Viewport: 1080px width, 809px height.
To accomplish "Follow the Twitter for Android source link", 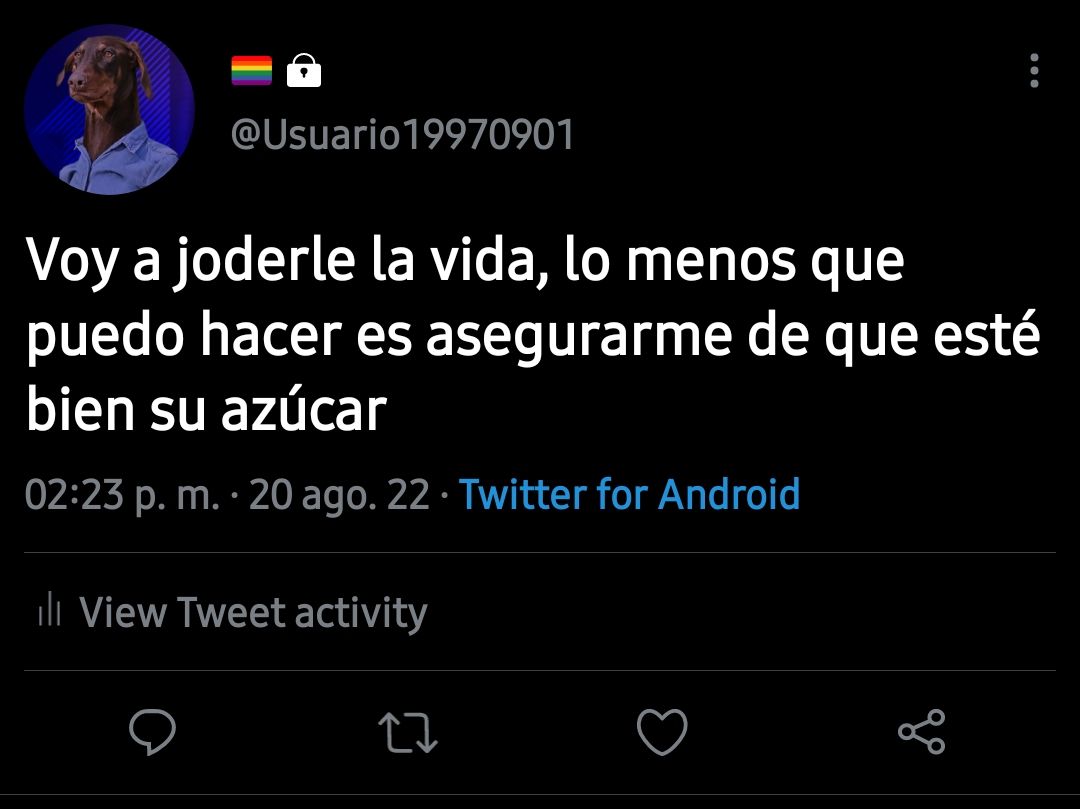I will coord(629,494).
